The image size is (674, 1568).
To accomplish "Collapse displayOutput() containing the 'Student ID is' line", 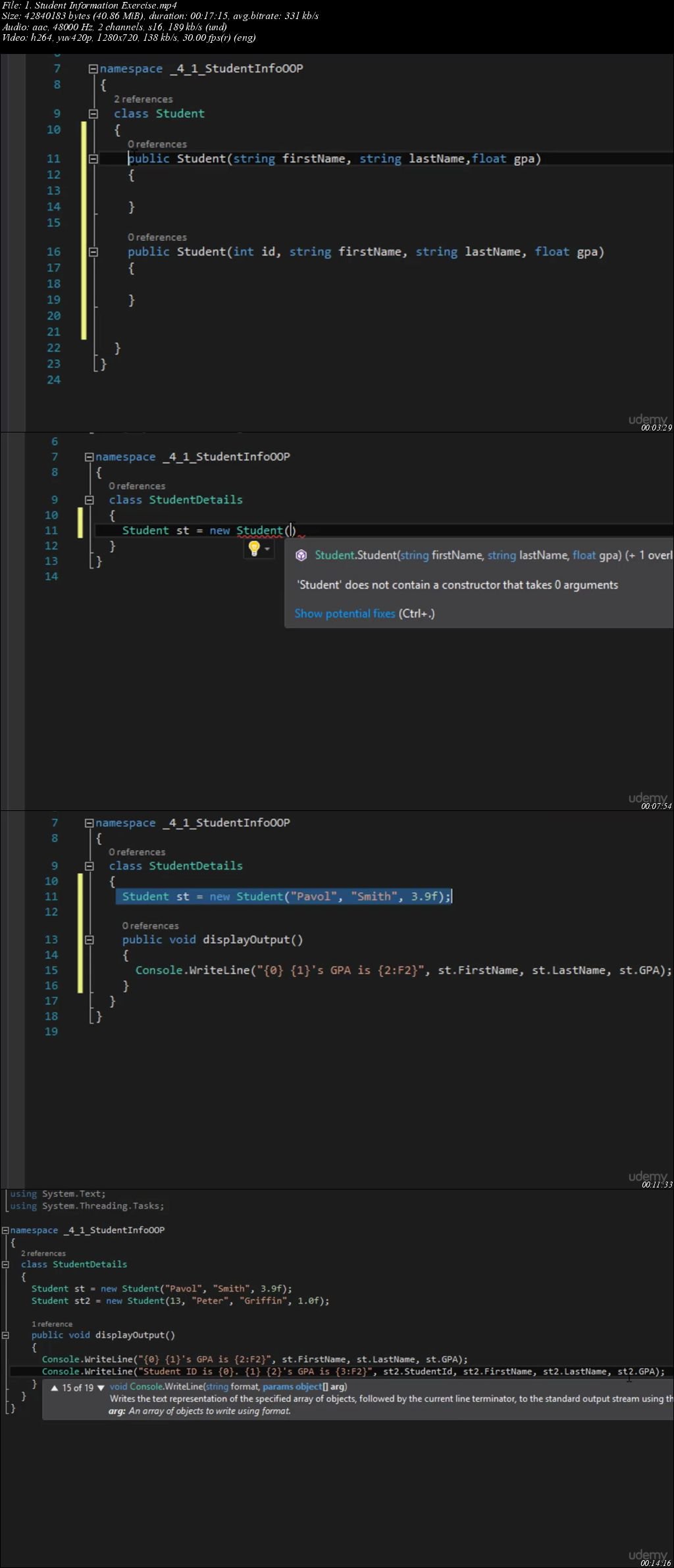I will coord(5,1335).
